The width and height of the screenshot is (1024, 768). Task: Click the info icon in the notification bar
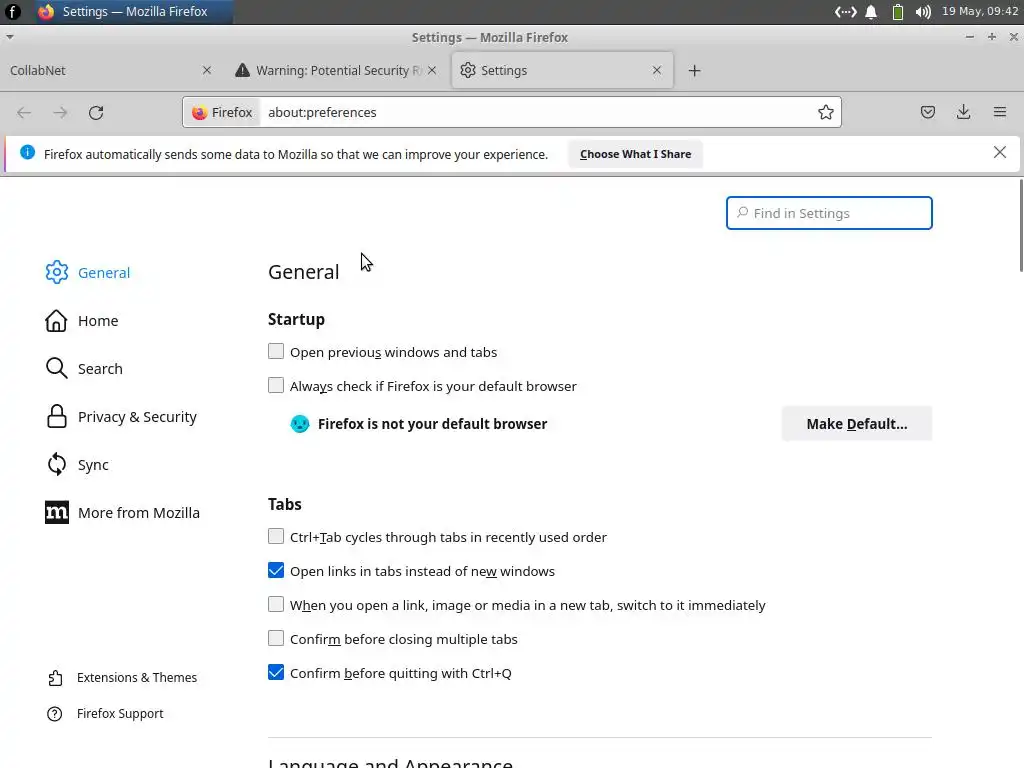coord(27,152)
